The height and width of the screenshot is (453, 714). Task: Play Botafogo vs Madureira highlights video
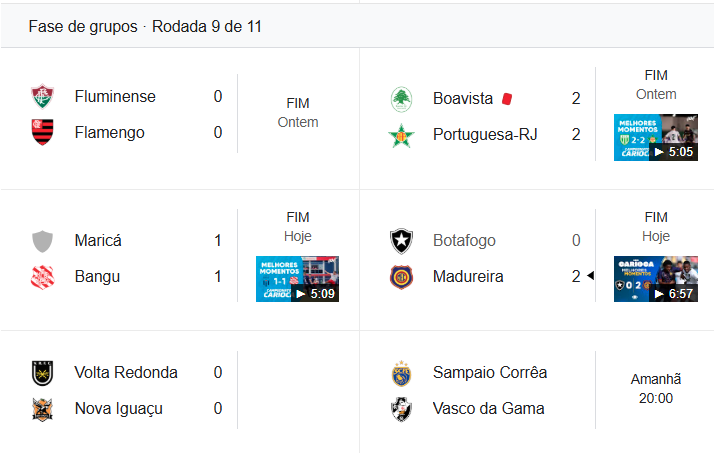pyautogui.click(x=655, y=279)
